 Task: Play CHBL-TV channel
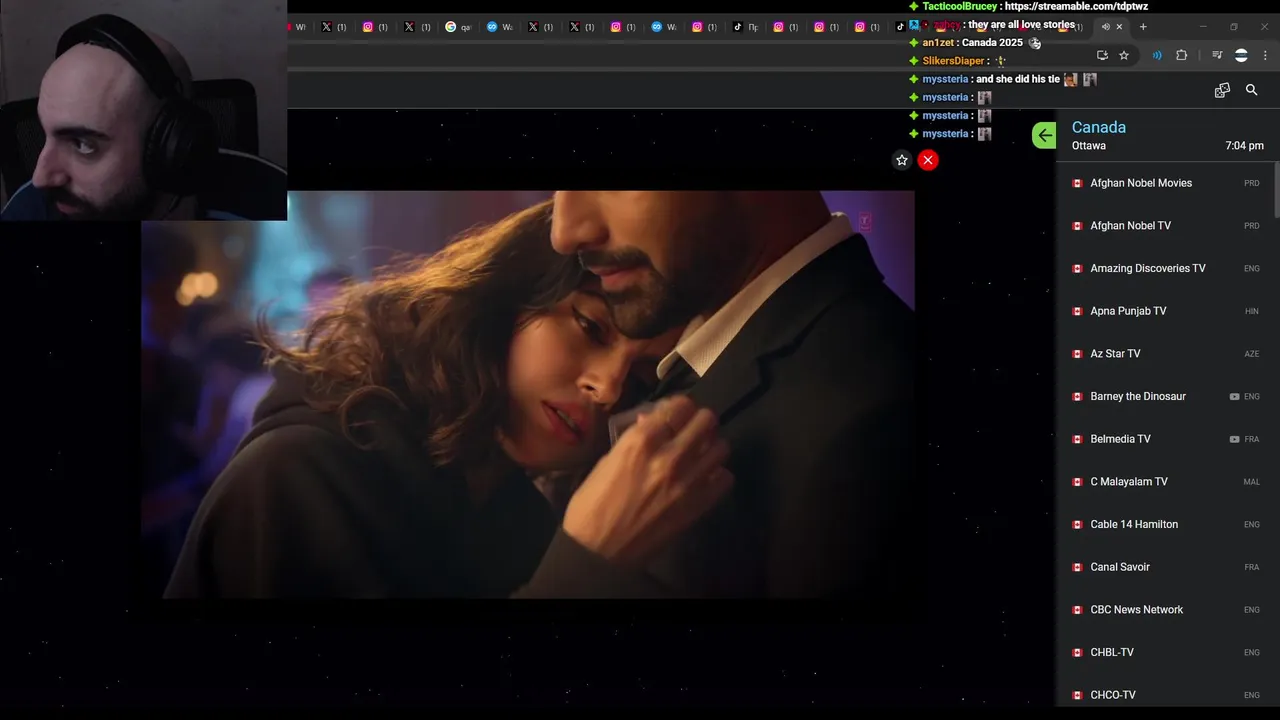tap(1165, 653)
